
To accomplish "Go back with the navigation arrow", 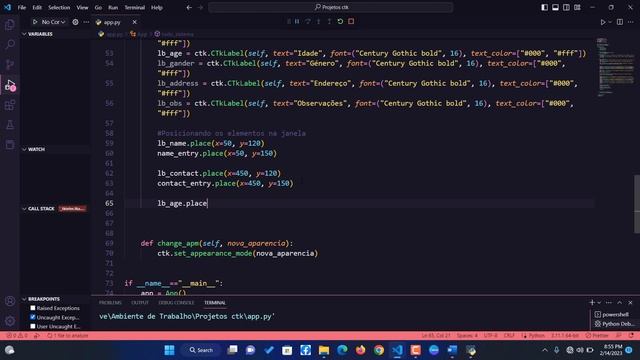I will (x=189, y=7).
